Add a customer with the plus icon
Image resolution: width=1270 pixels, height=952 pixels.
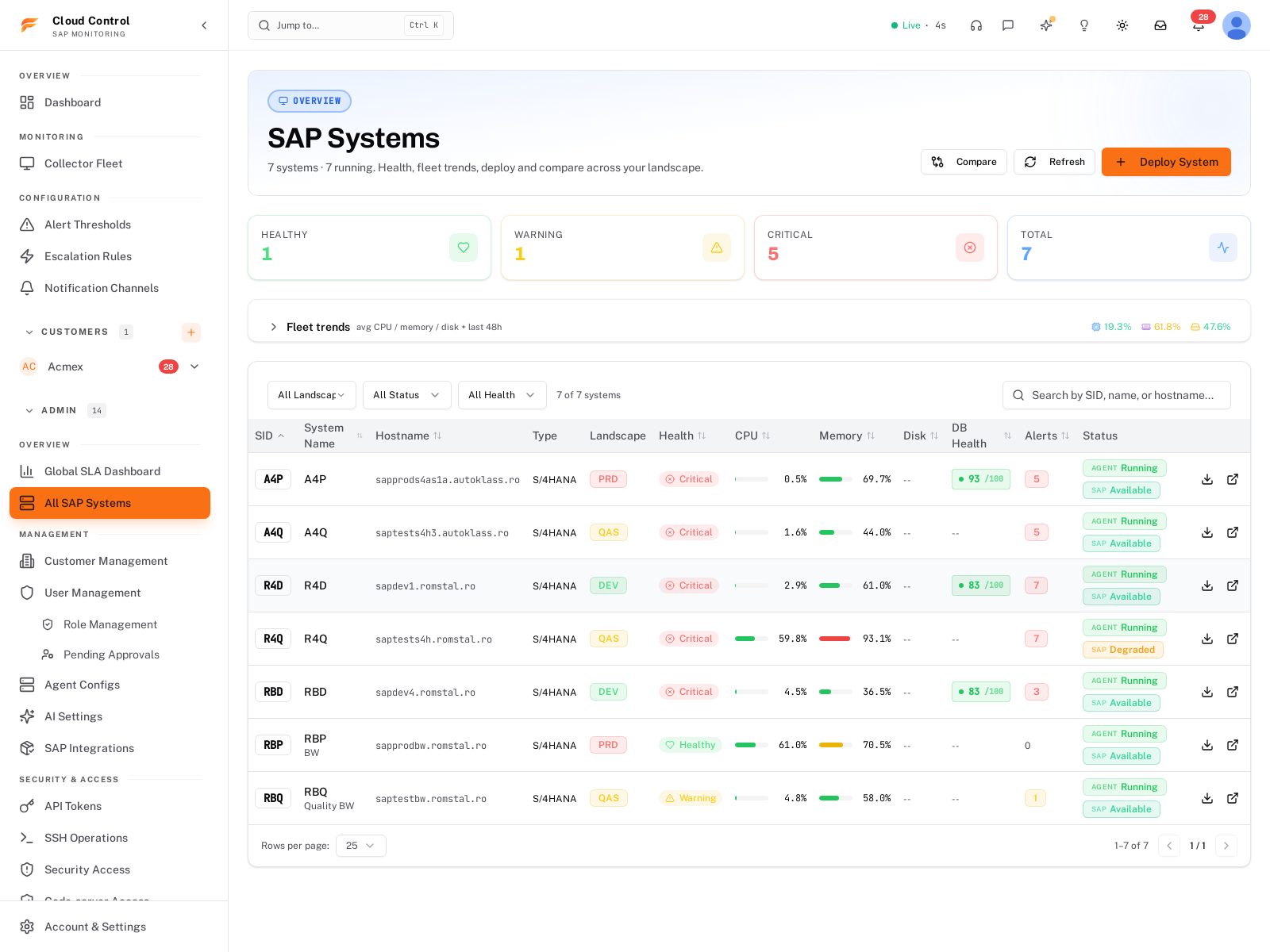pos(191,332)
